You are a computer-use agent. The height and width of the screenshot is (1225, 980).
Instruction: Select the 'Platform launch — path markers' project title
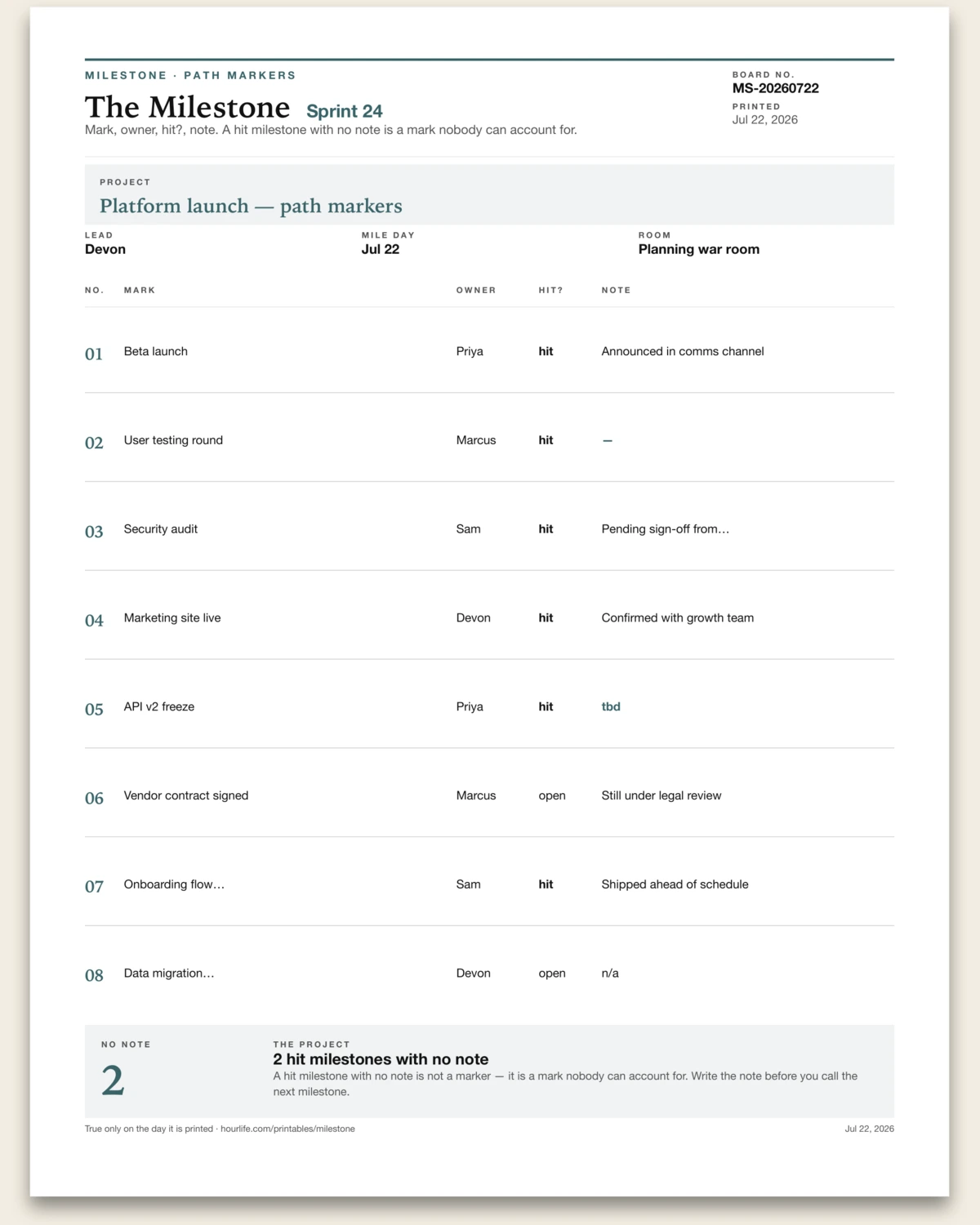point(251,206)
